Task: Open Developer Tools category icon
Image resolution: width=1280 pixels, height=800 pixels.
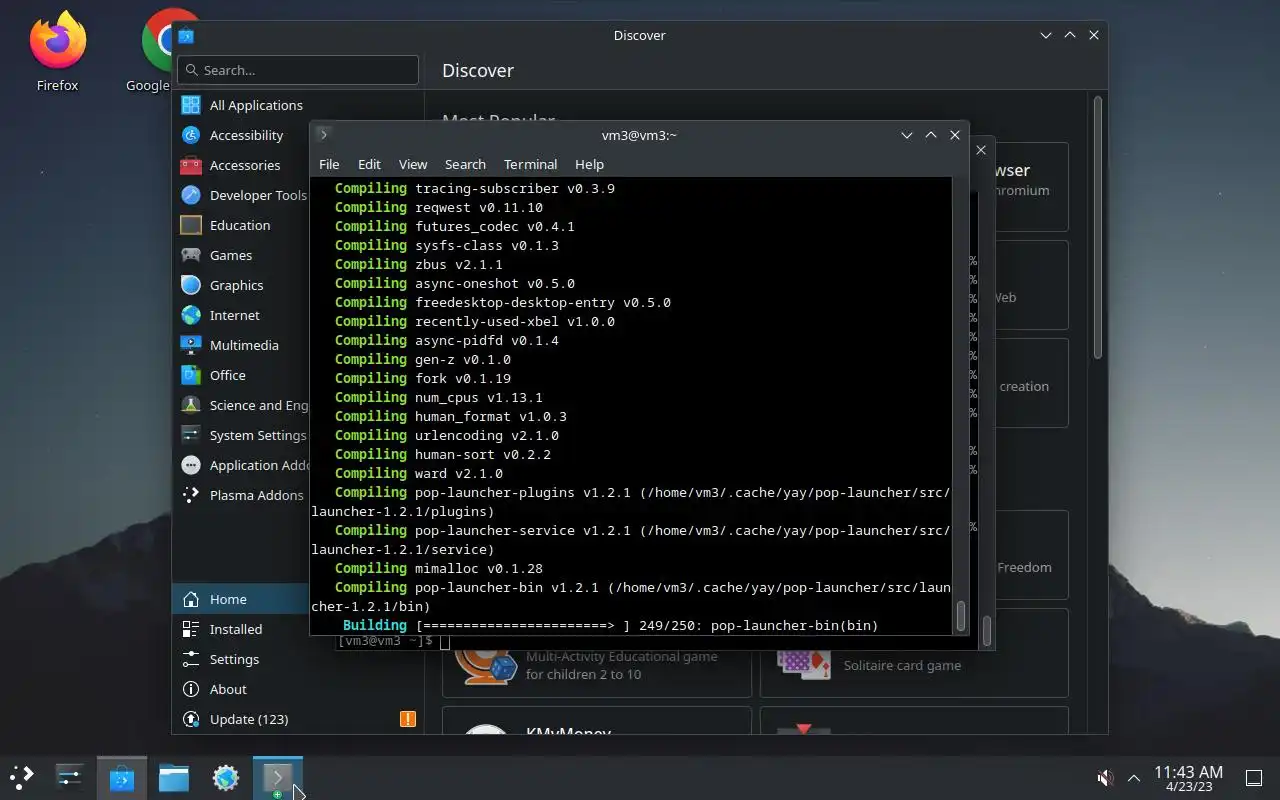Action: pos(191,195)
